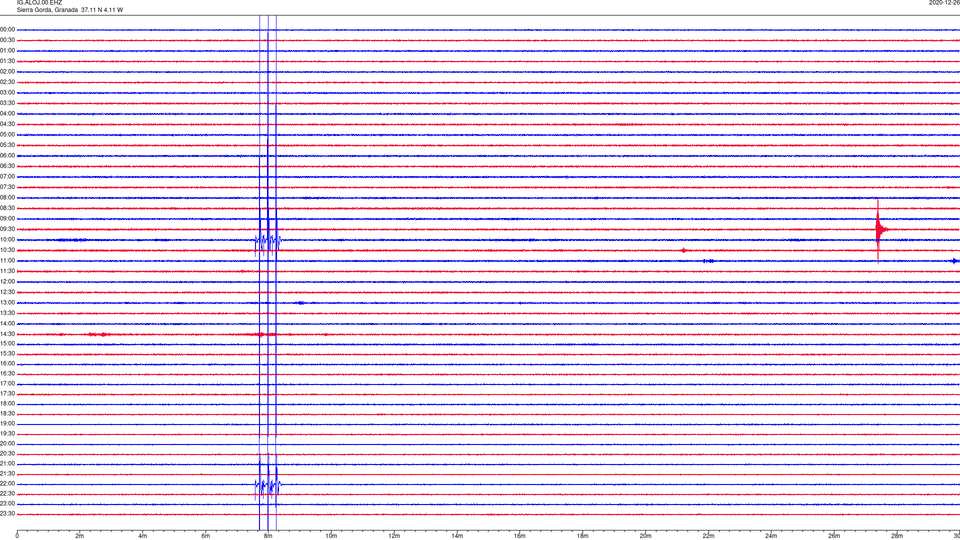Click the blue calibration pulse on the 22:00 trace
Screen dimensions: 960x540
click(x=268, y=486)
